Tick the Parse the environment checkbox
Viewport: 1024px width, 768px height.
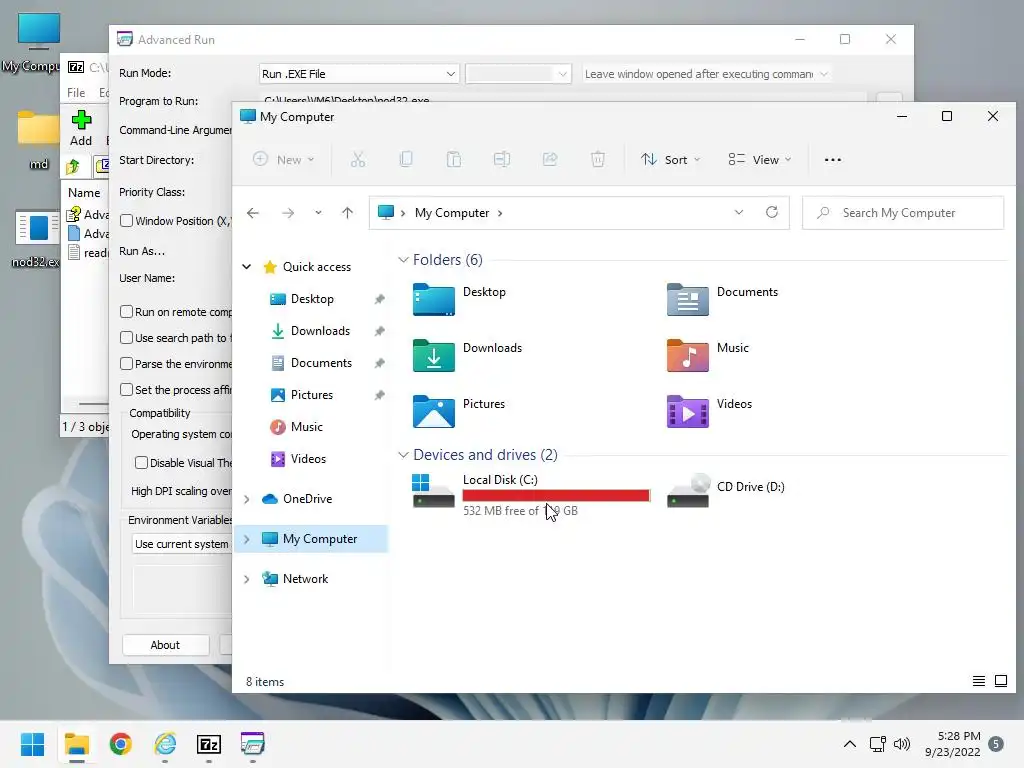coord(127,364)
